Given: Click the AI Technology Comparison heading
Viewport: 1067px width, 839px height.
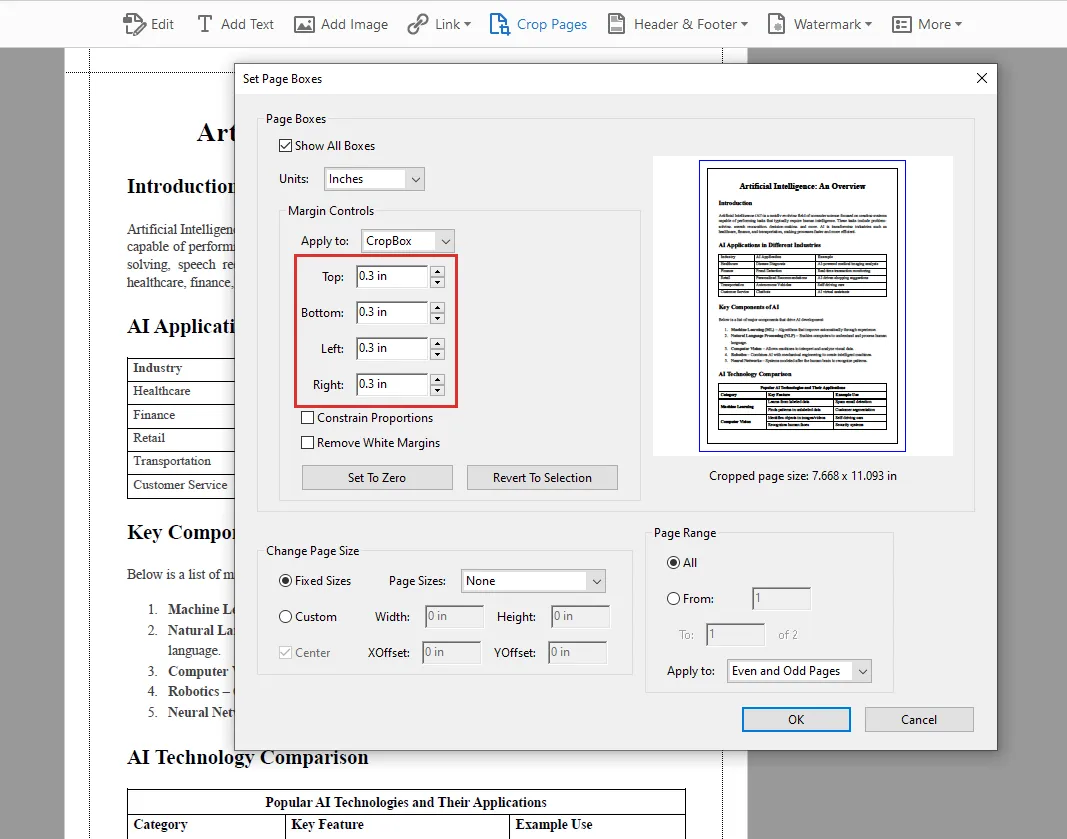Looking at the screenshot, I should [x=248, y=757].
